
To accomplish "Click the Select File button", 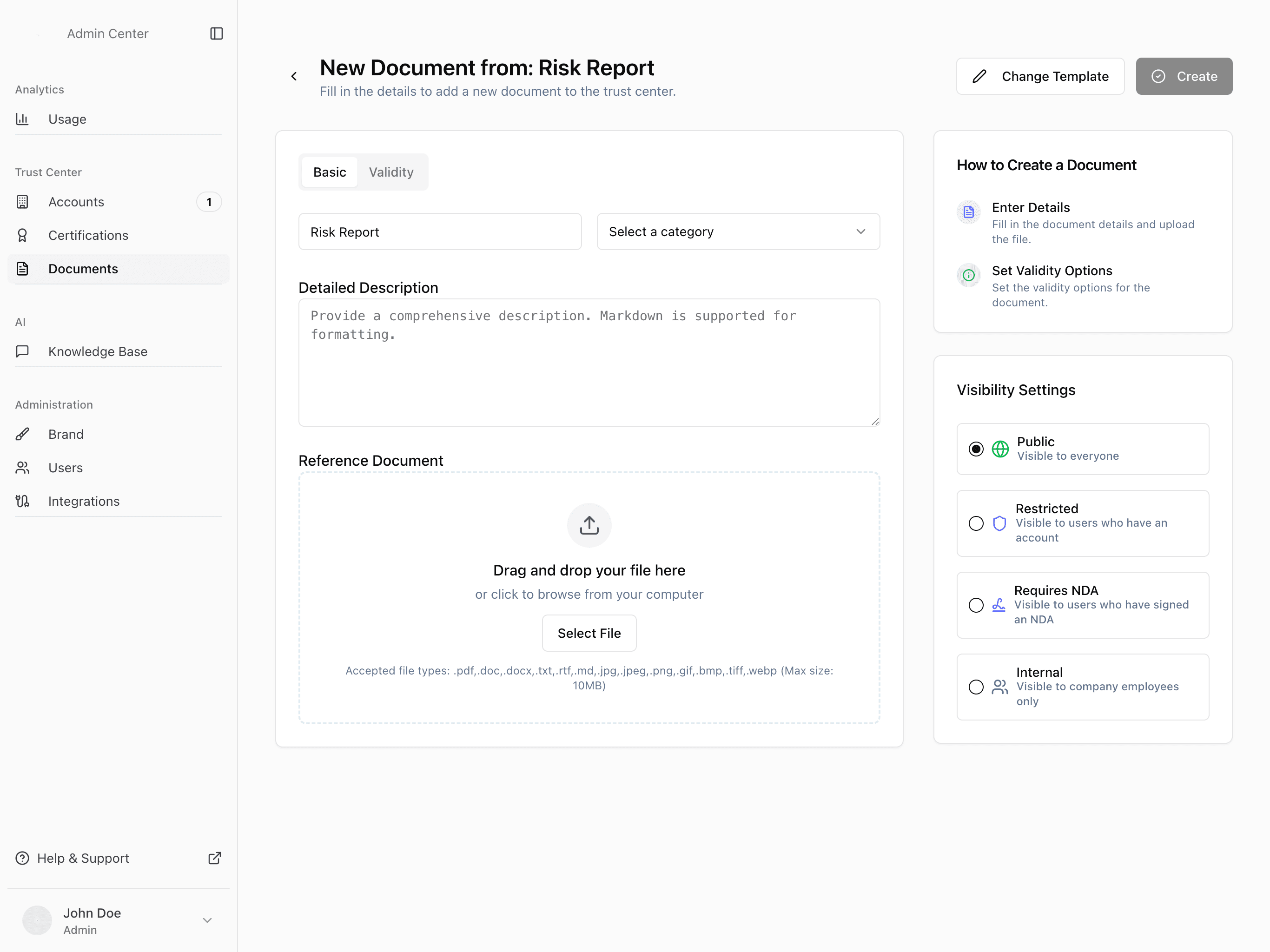I will coord(589,633).
